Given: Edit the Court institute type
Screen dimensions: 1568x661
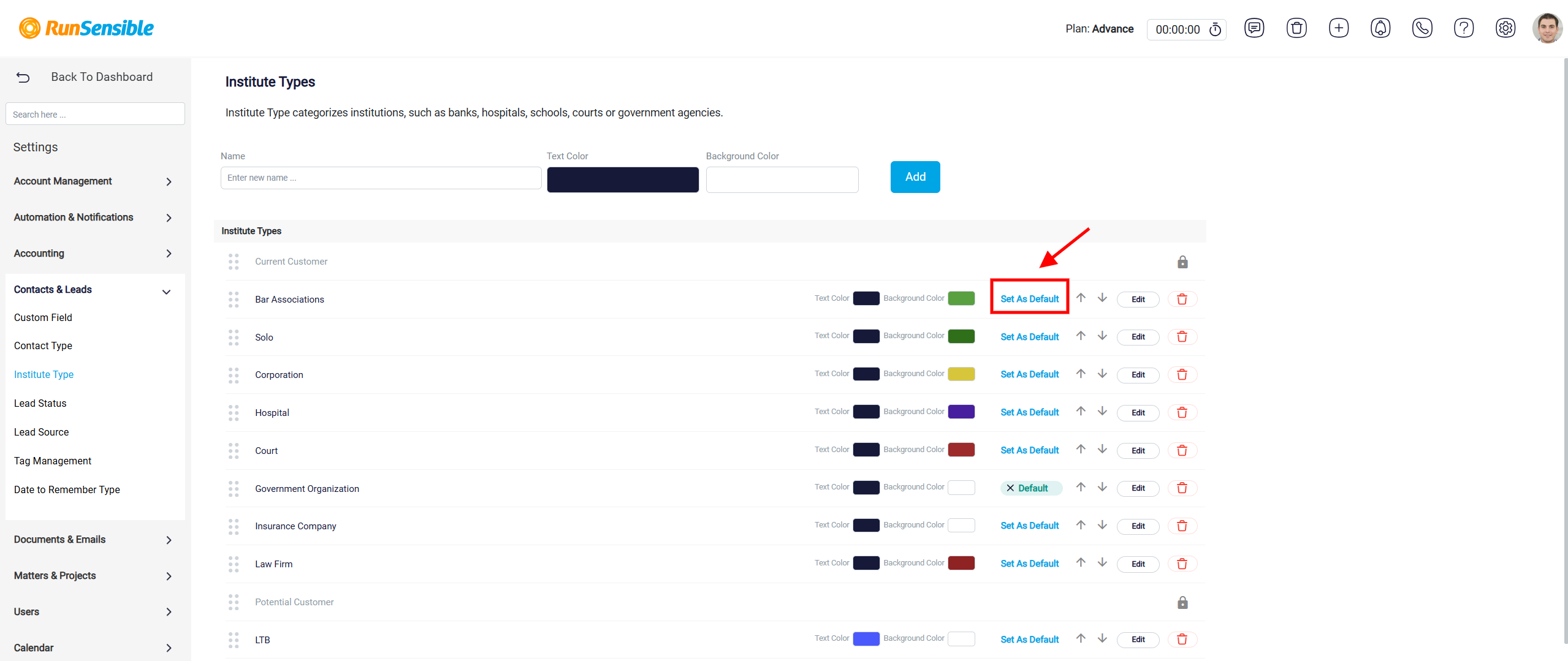Looking at the screenshot, I should (1138, 451).
